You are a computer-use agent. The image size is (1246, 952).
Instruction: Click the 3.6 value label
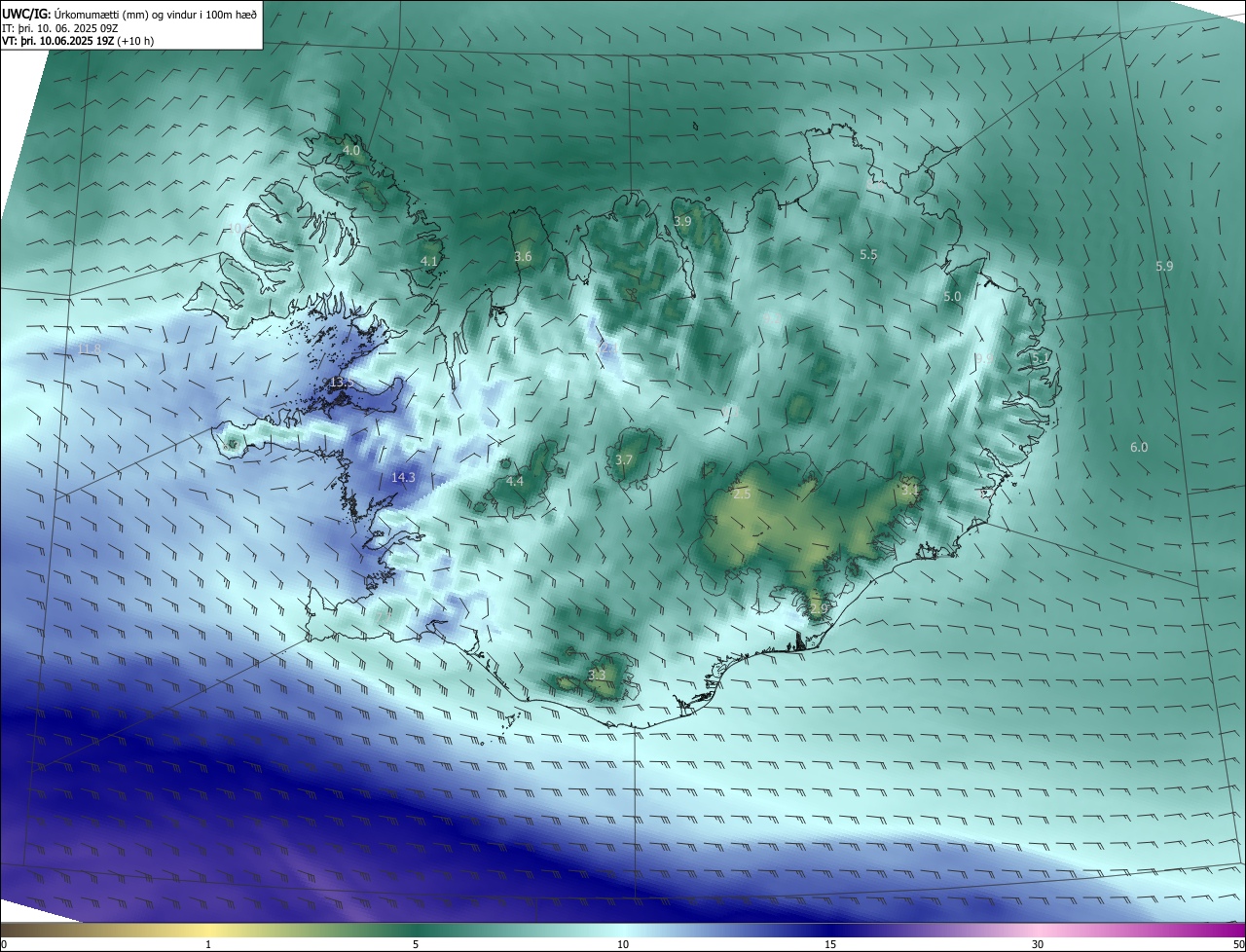523,256
